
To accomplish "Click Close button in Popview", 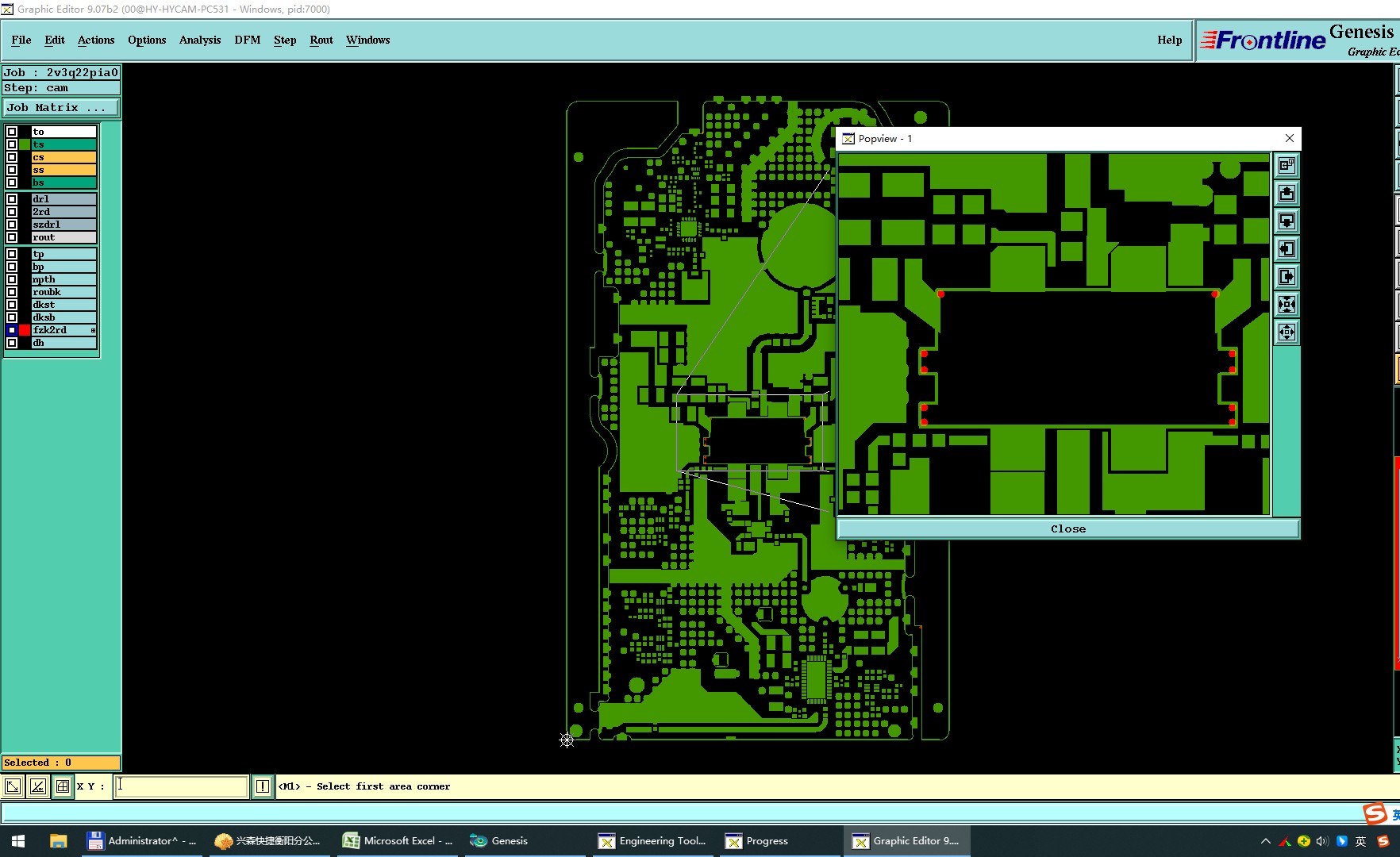I will [1068, 528].
